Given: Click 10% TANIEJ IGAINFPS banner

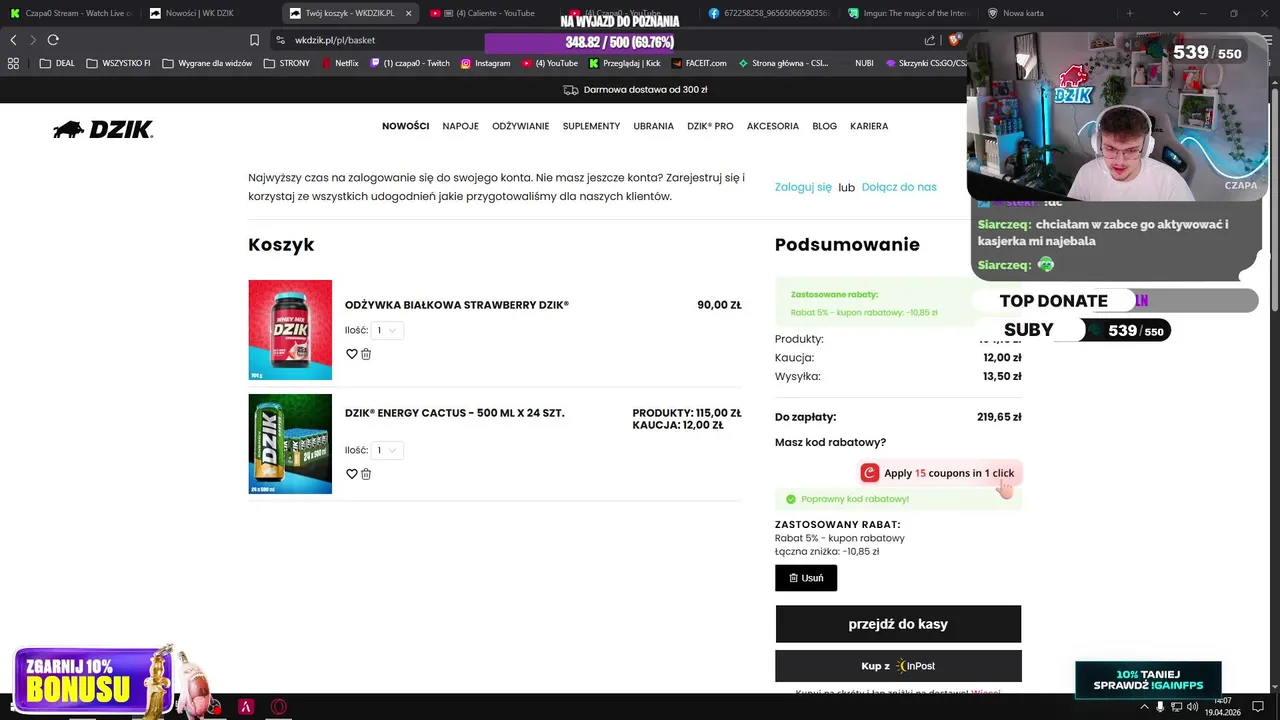Looking at the screenshot, I should 1148,680.
